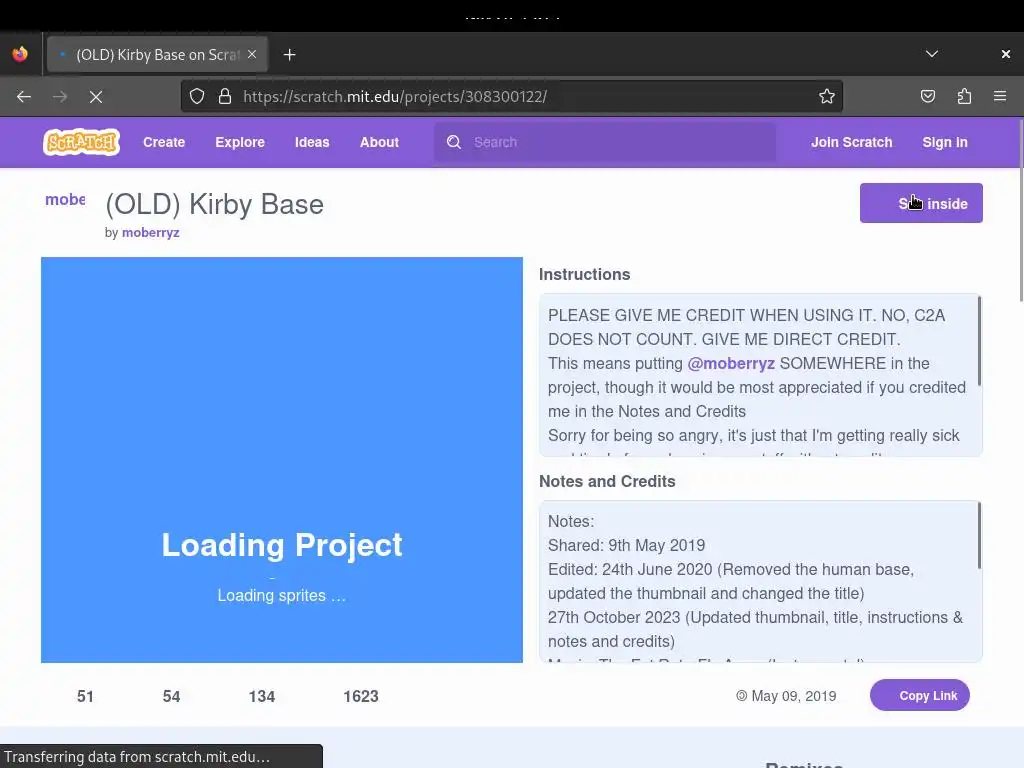
Task: Click Sign in
Action: click(x=944, y=142)
